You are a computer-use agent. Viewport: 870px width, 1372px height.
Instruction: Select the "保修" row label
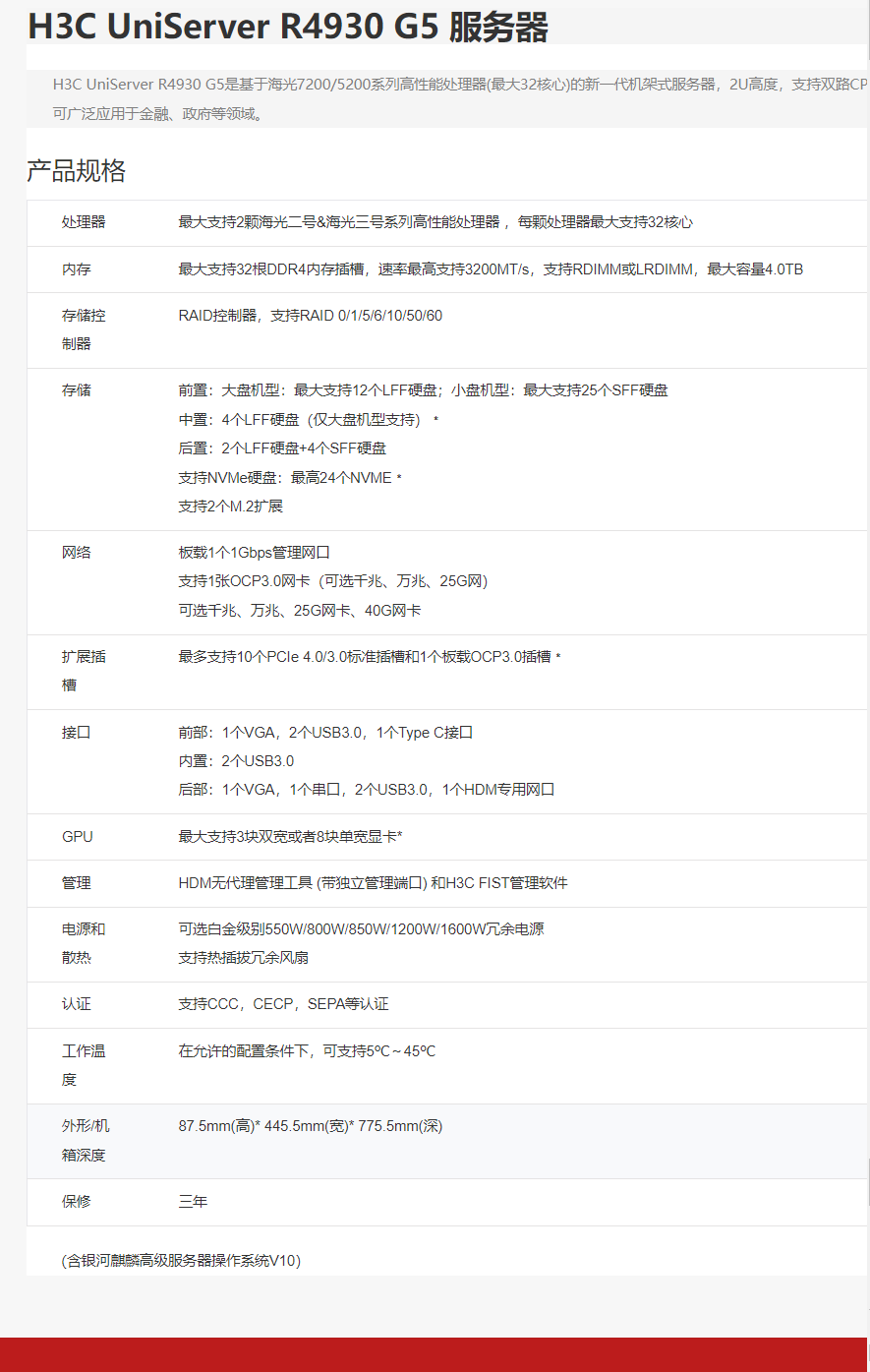pyautogui.click(x=77, y=1202)
